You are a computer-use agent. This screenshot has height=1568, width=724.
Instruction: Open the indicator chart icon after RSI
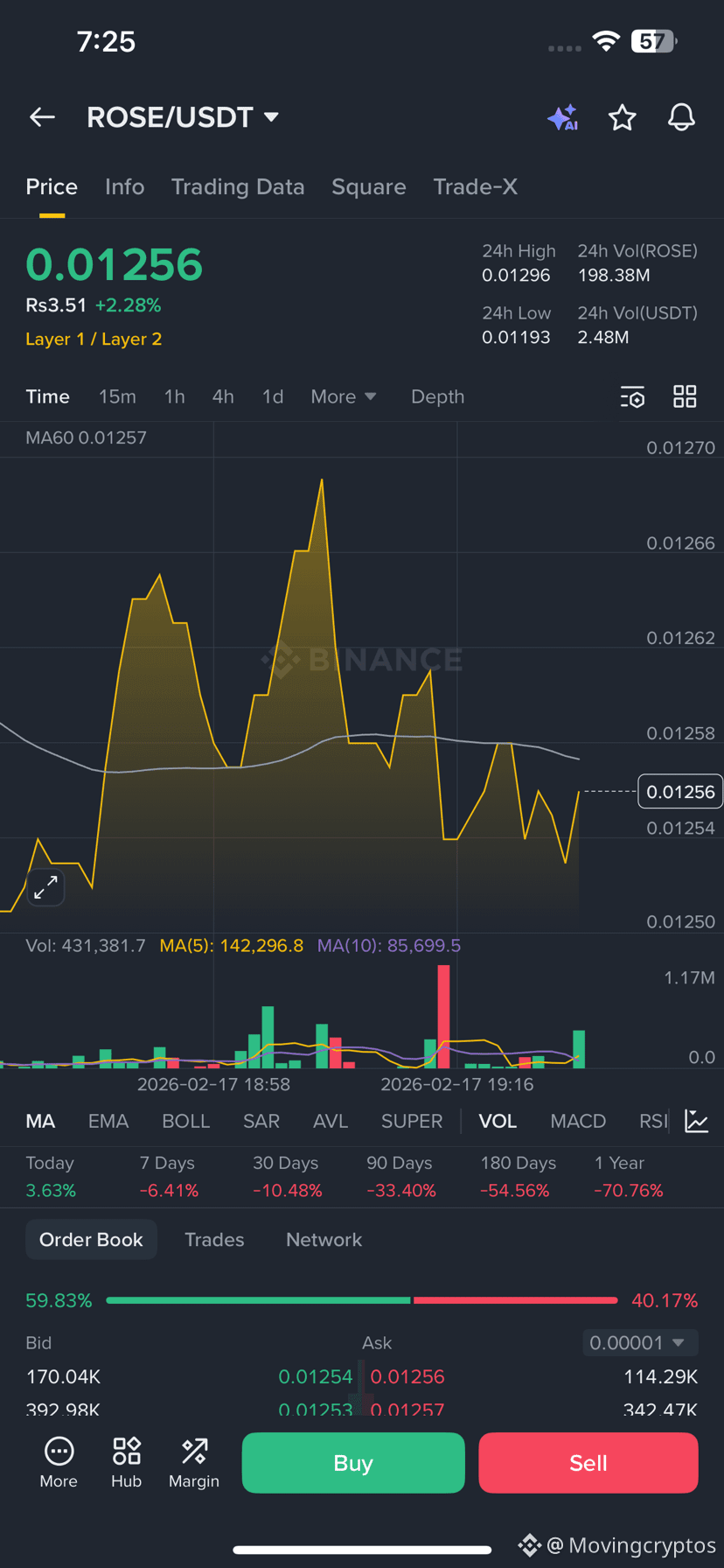pos(696,1121)
